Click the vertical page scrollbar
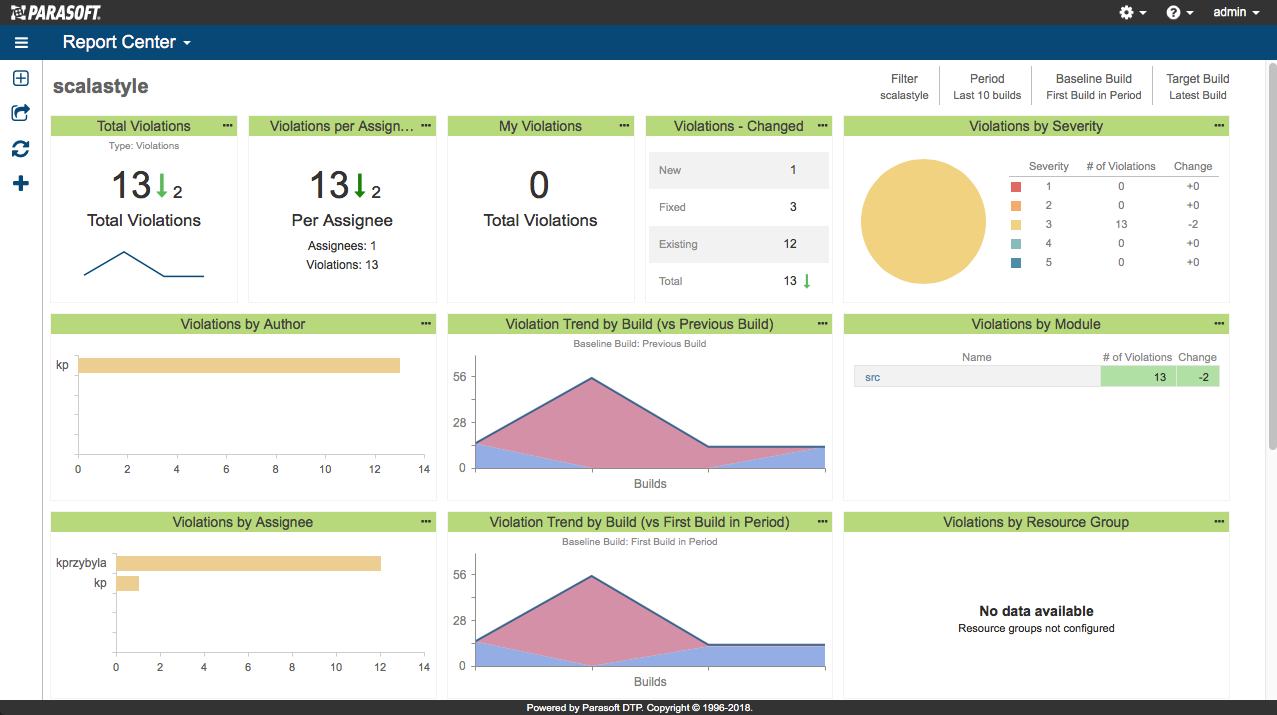The height and width of the screenshot is (715, 1277). coord(1272,255)
